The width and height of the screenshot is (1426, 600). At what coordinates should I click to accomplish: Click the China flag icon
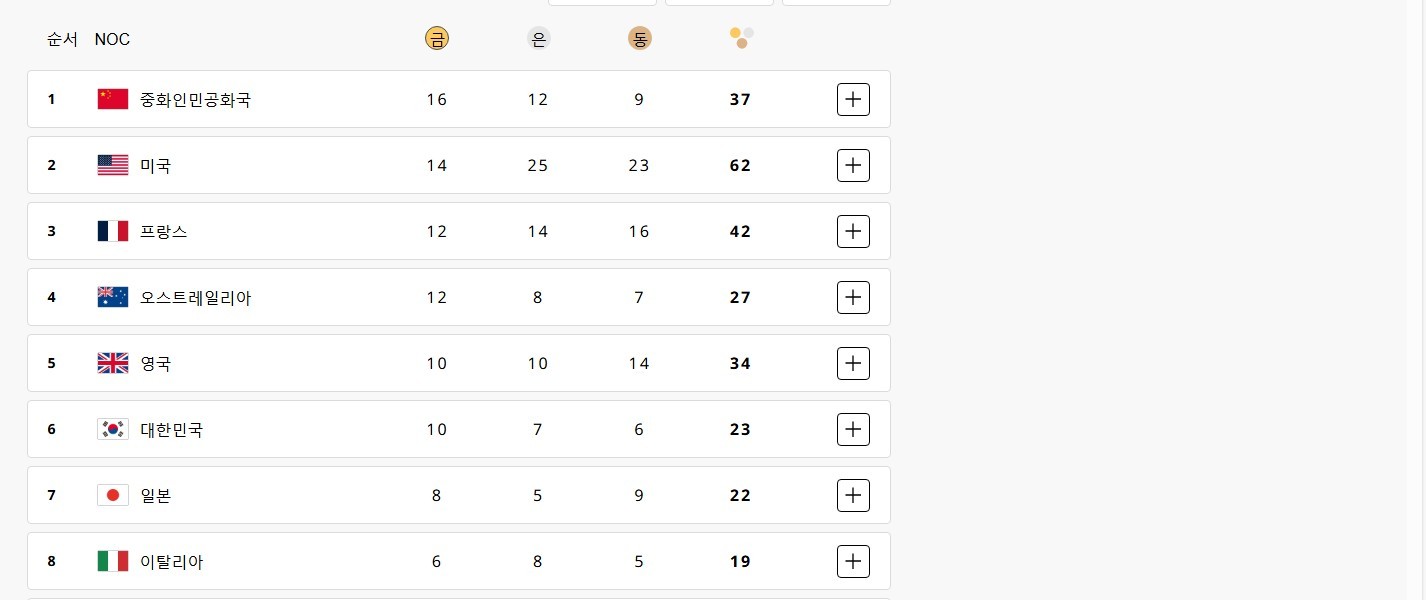(113, 99)
